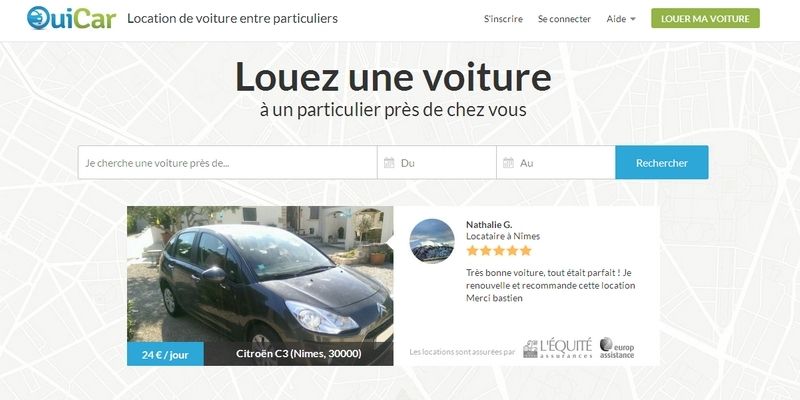
Task: Click the Europ Assistance logo
Action: (617, 348)
